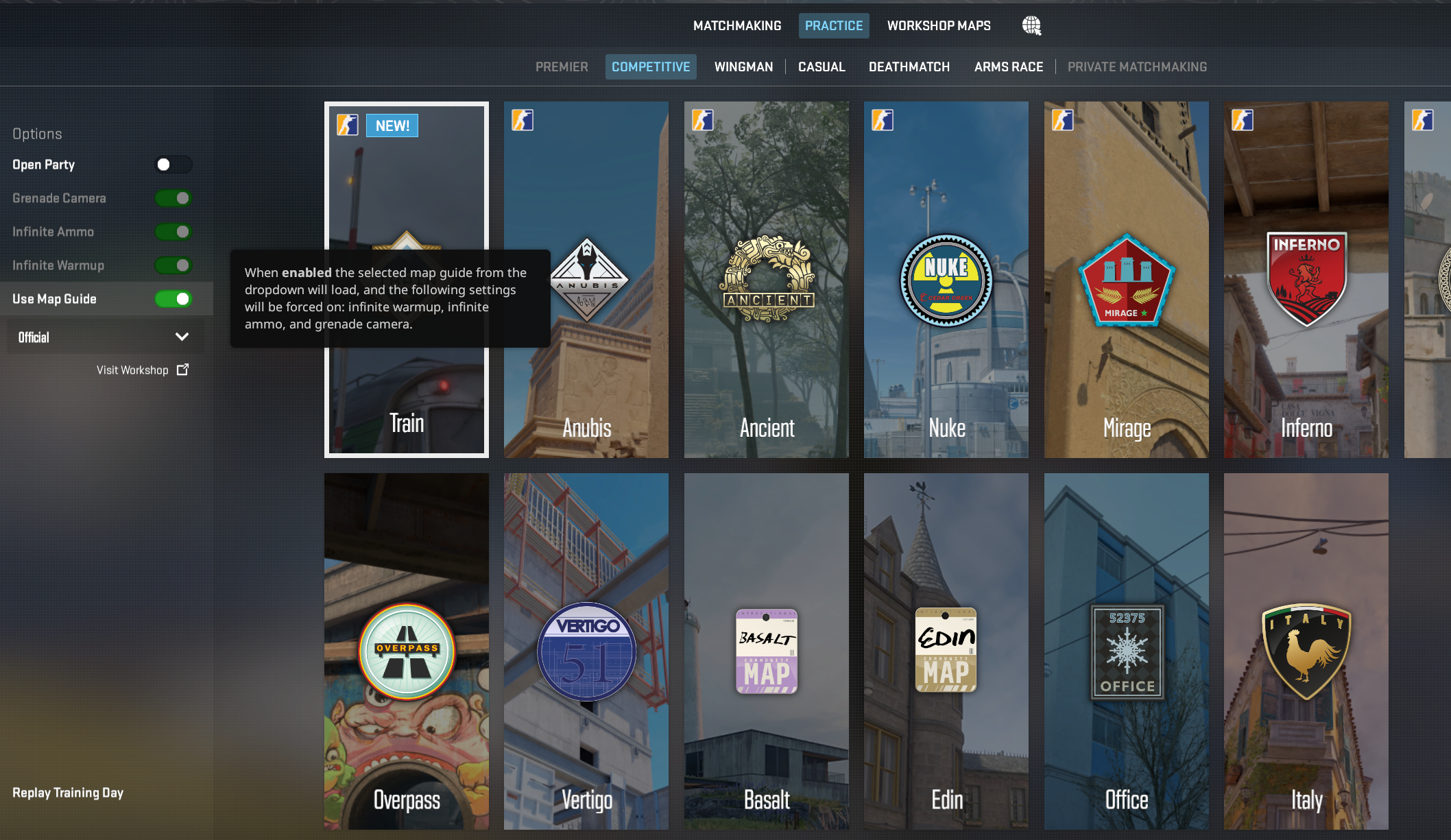Click the Visit Workshop link
This screenshot has height=840, width=1451.
[132, 370]
